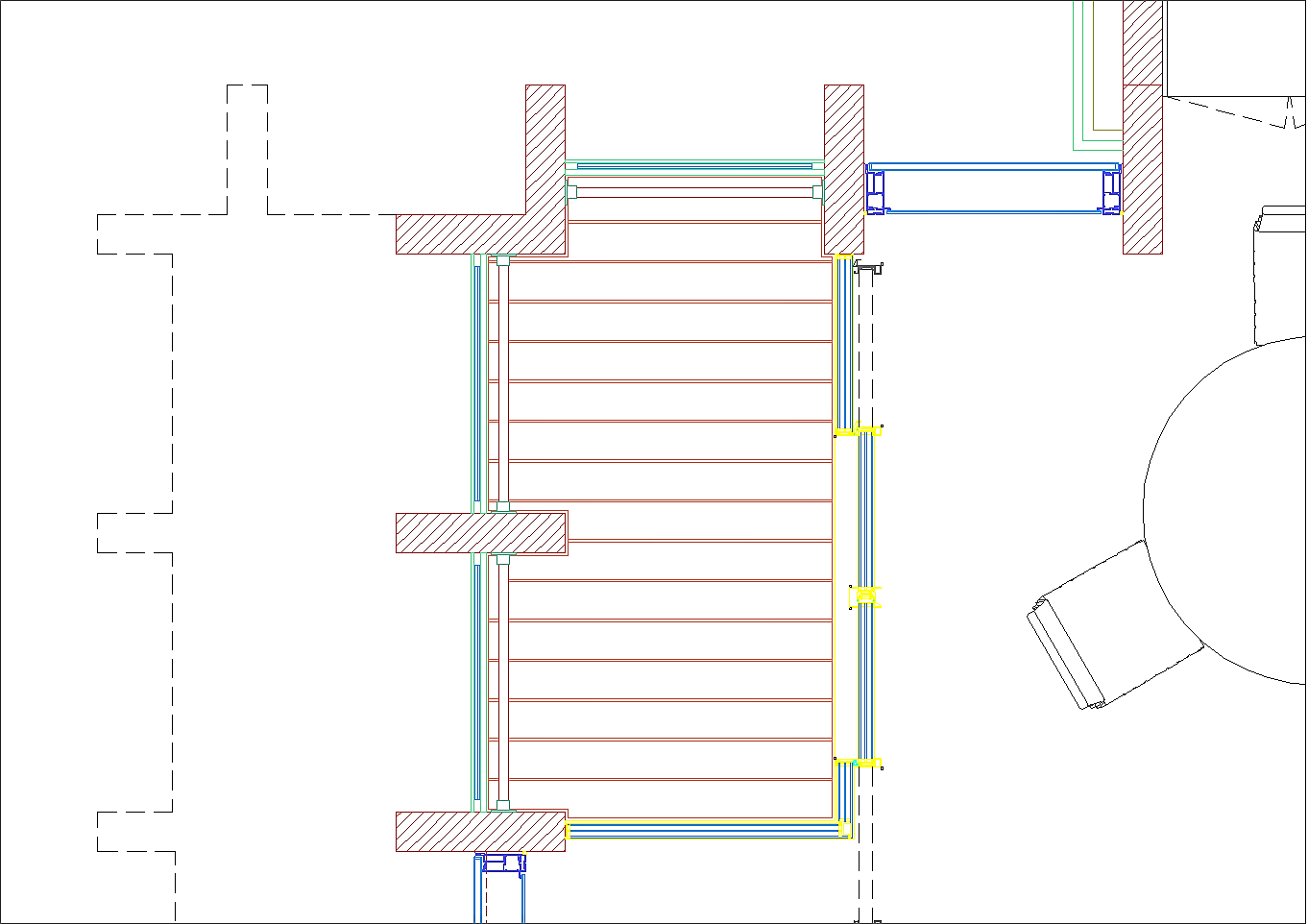Click the blue window frame between top-right walls

coord(994,188)
